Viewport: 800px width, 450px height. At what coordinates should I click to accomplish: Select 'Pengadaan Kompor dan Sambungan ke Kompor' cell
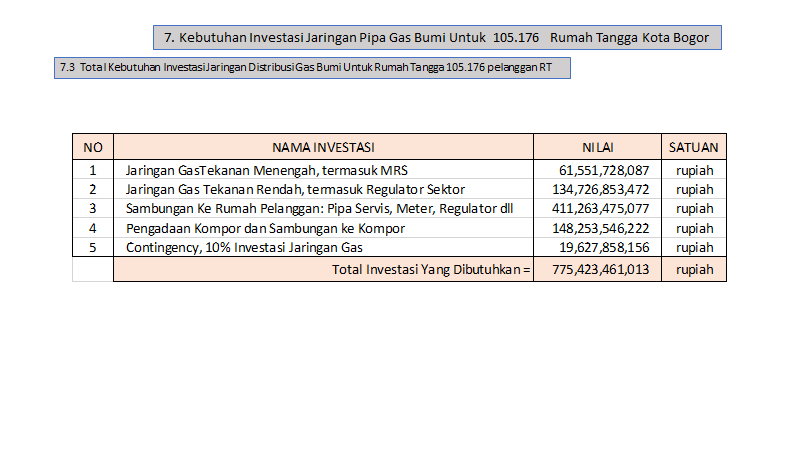(x=323, y=228)
